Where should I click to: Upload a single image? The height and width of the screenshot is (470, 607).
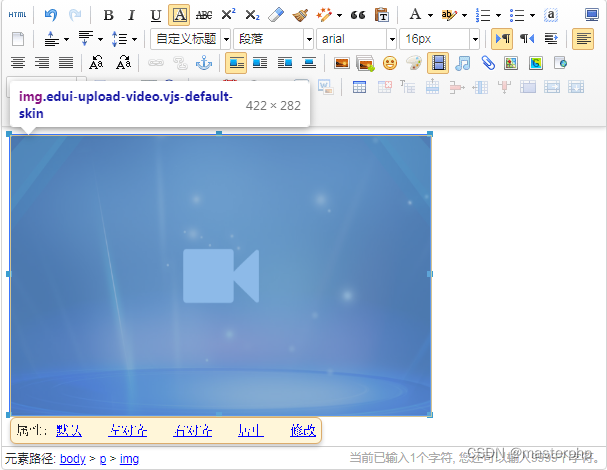point(342,63)
